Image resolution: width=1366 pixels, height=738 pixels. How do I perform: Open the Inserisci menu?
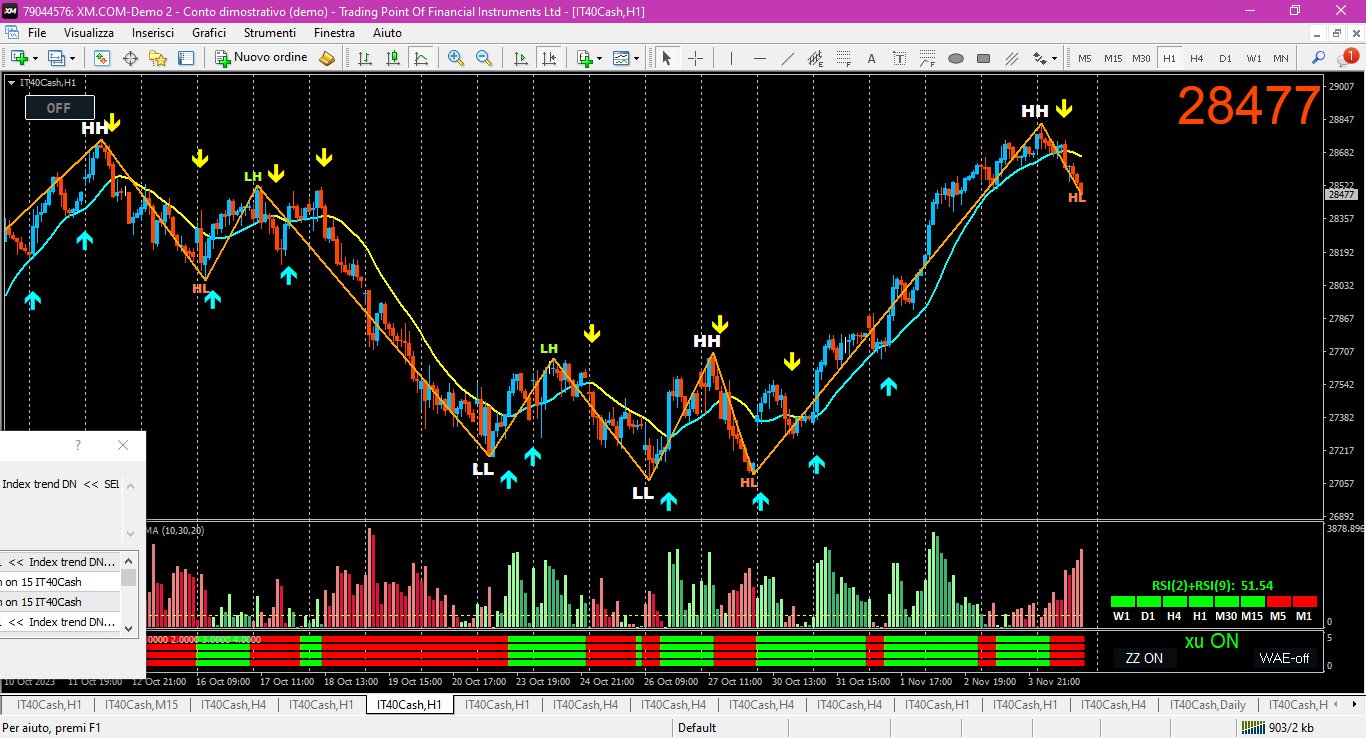click(x=153, y=33)
